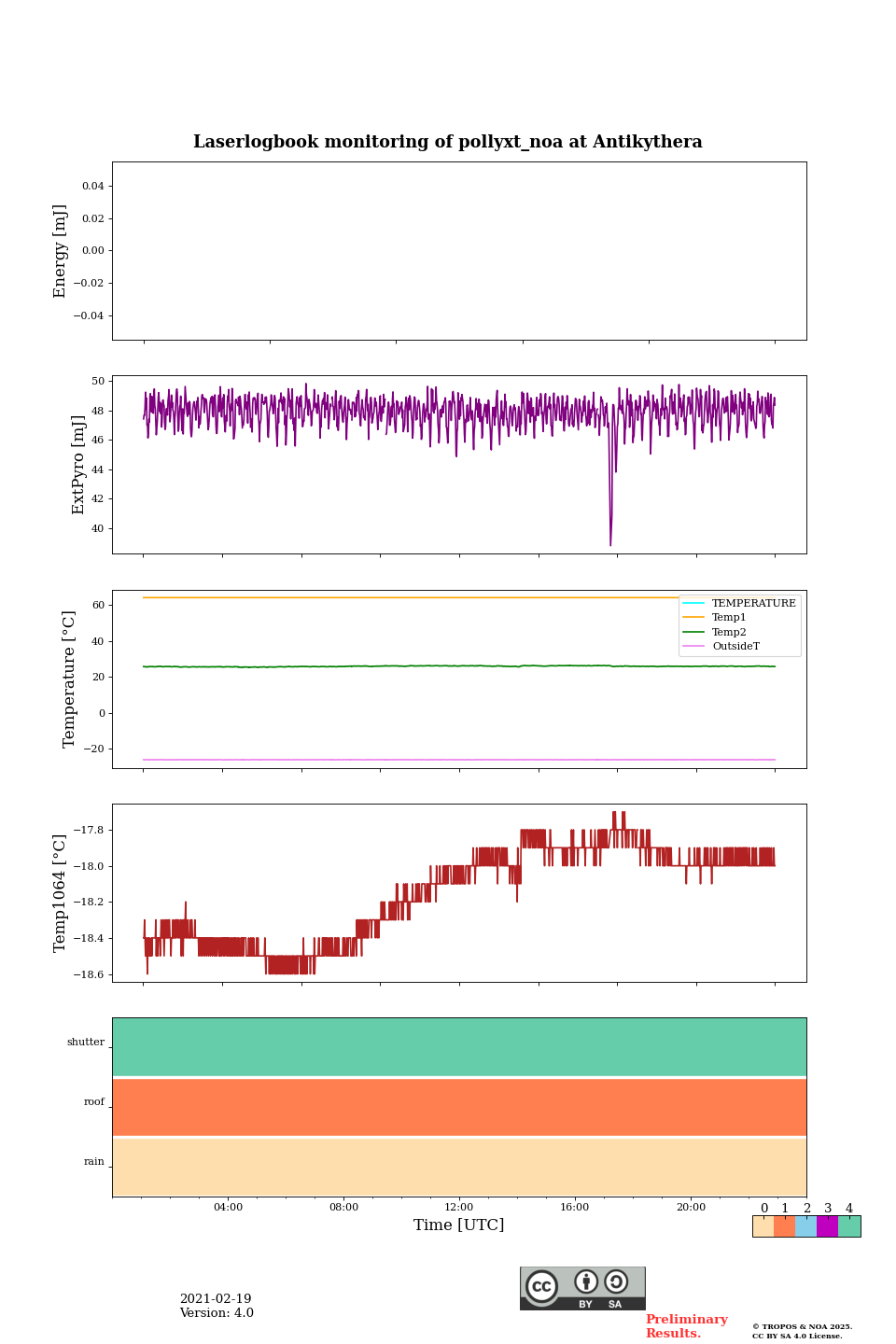
Task: Click the violet OutsideT line near -26
Action: pyautogui.click(x=459, y=760)
